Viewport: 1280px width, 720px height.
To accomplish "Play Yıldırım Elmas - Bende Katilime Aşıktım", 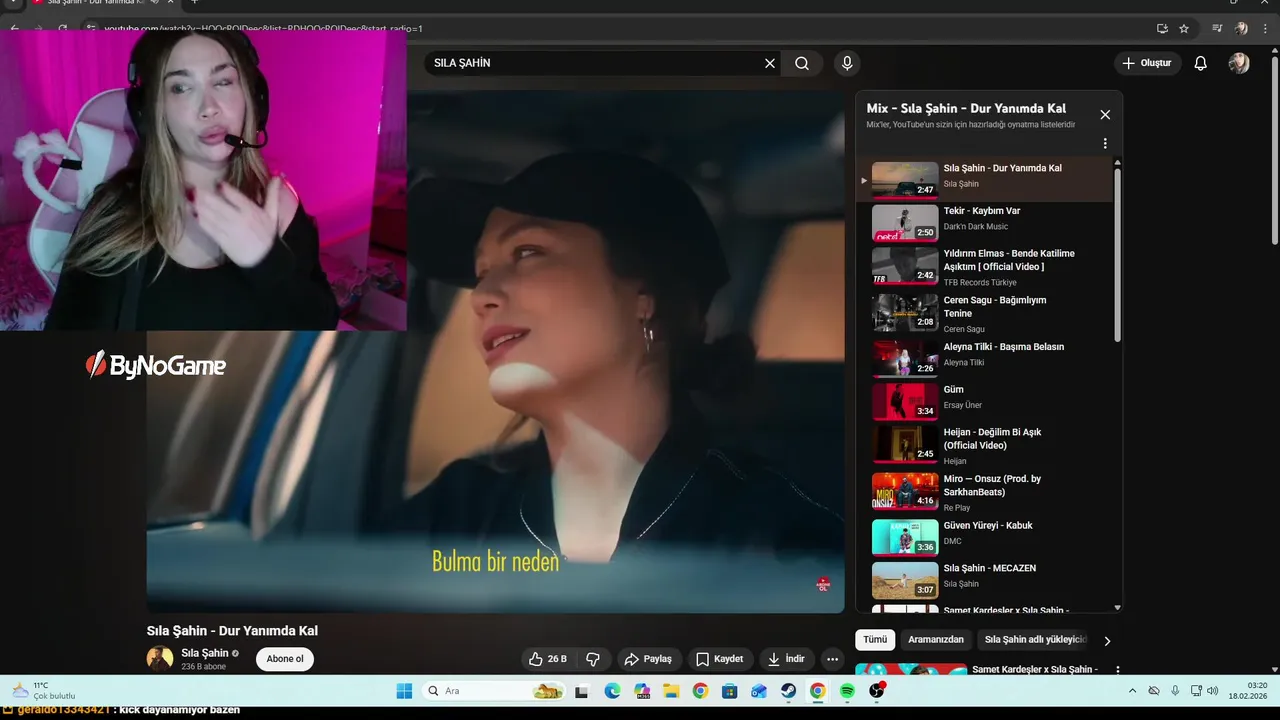I will click(985, 266).
